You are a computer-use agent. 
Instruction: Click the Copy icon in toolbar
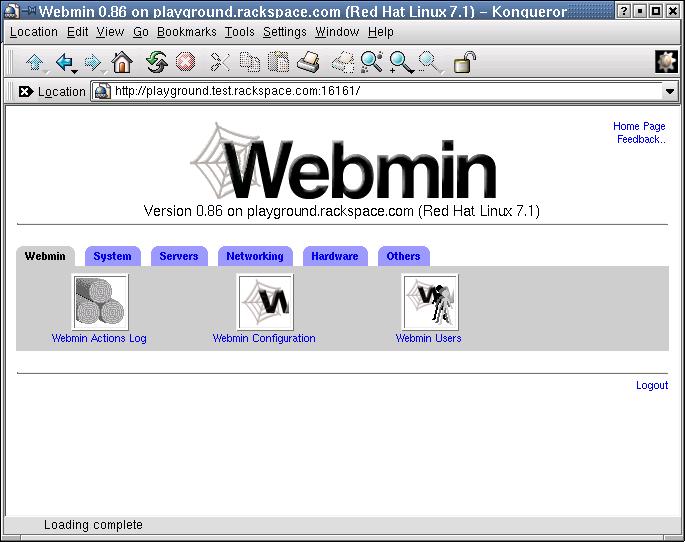250,62
